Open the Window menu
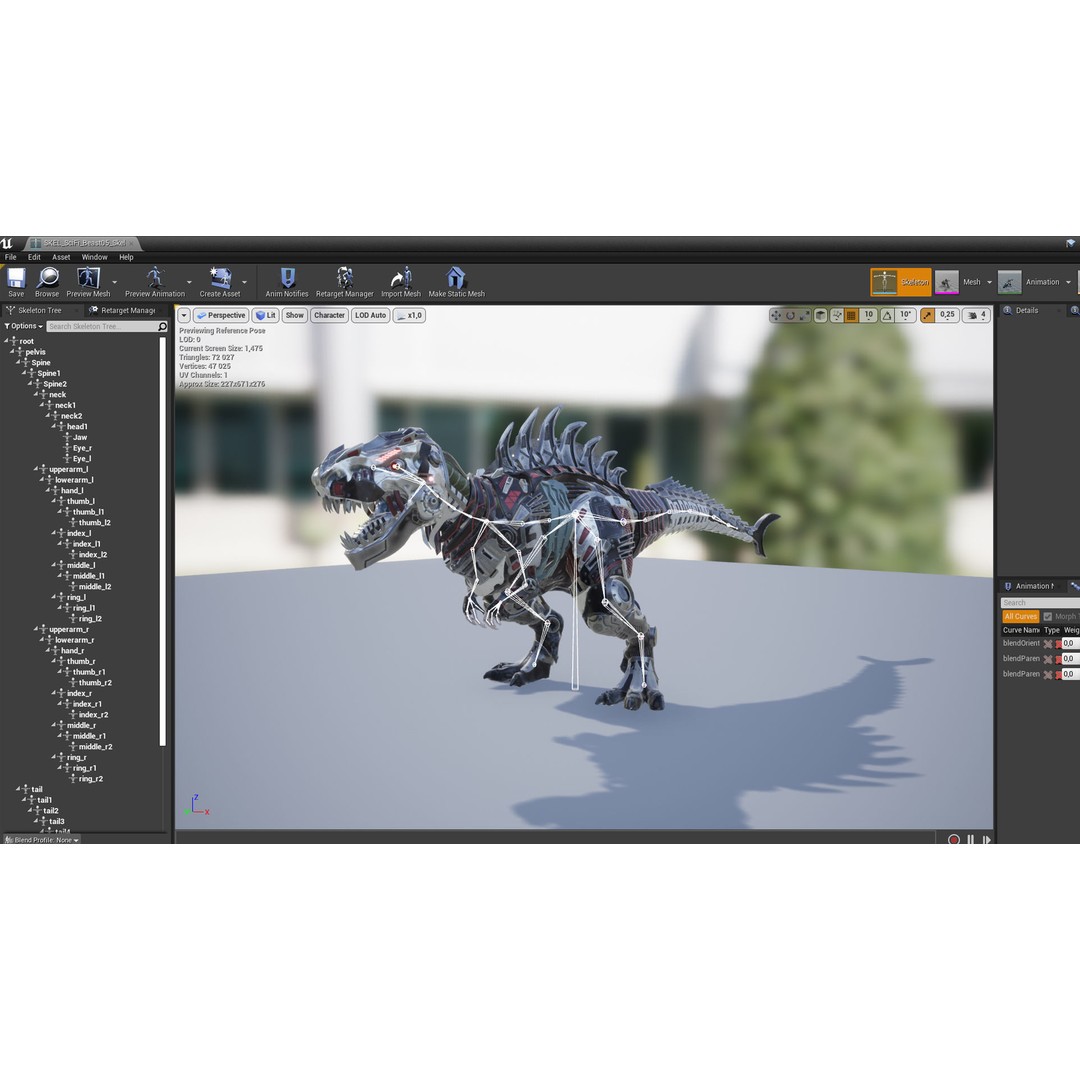The height and width of the screenshot is (1080, 1080). tap(94, 257)
